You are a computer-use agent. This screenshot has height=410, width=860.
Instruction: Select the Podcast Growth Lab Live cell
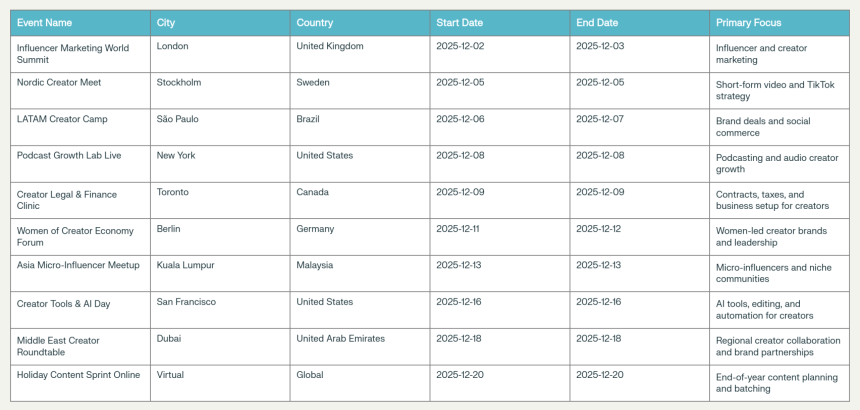[69, 156]
